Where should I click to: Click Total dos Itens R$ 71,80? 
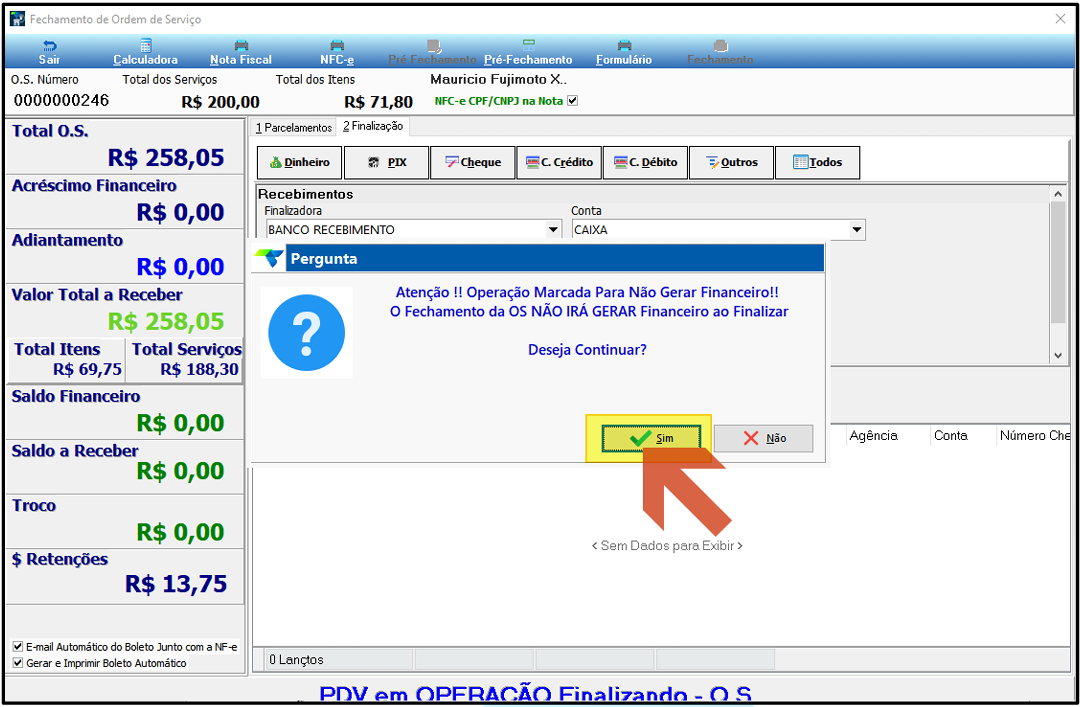point(378,102)
